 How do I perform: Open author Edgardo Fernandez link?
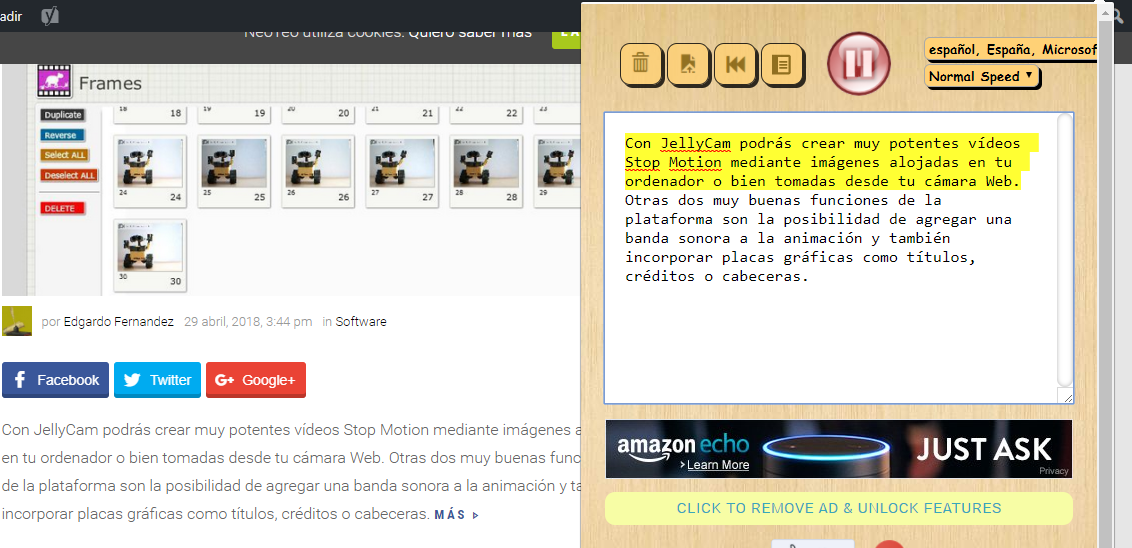point(119,322)
